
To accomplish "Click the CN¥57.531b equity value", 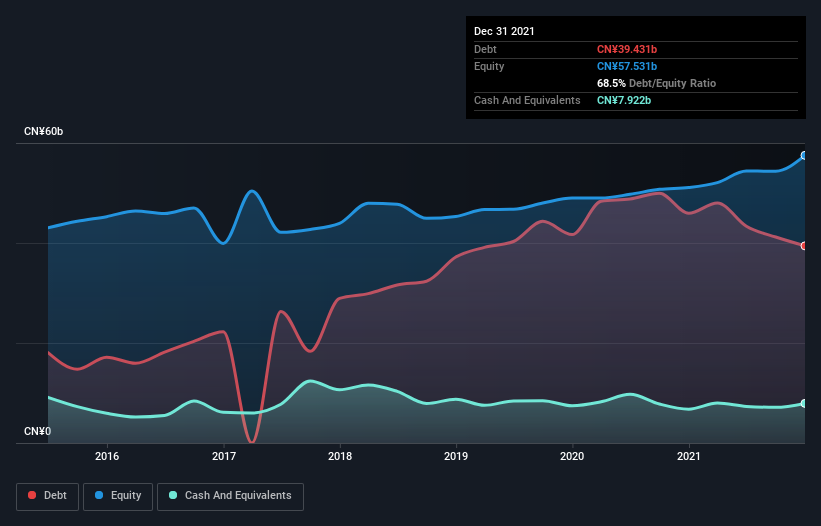I will coord(627,66).
